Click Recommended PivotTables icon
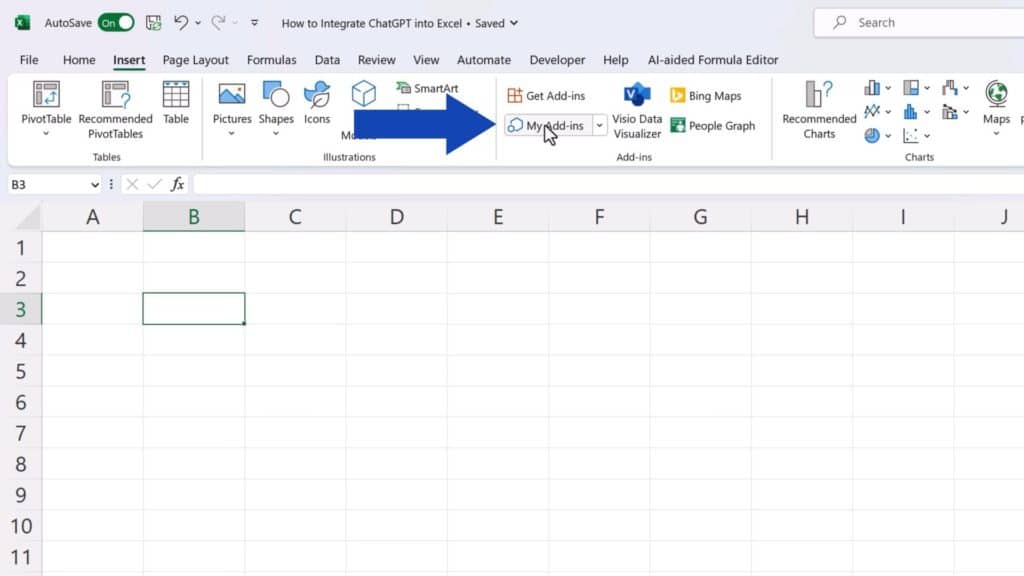1024x576 pixels. (116, 95)
